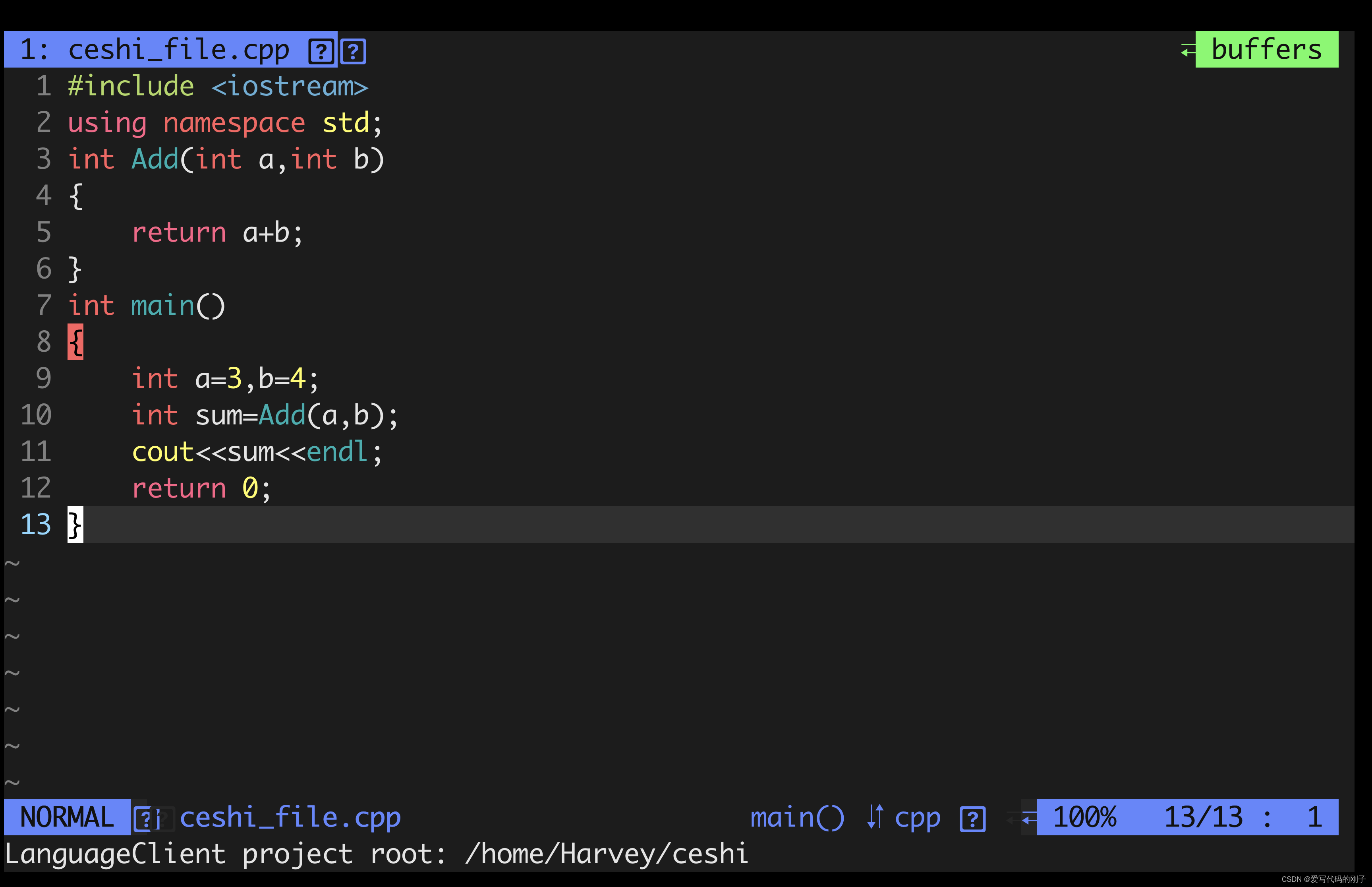This screenshot has height=887, width=1372.
Task: Click the LanguageClient project root message
Action: pos(377,854)
